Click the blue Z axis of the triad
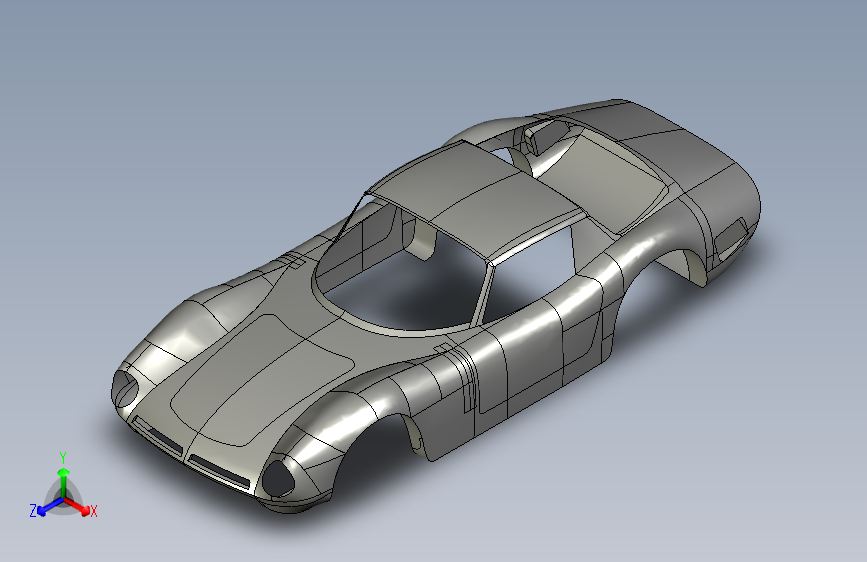Image resolution: width=867 pixels, height=562 pixels. coord(51,506)
